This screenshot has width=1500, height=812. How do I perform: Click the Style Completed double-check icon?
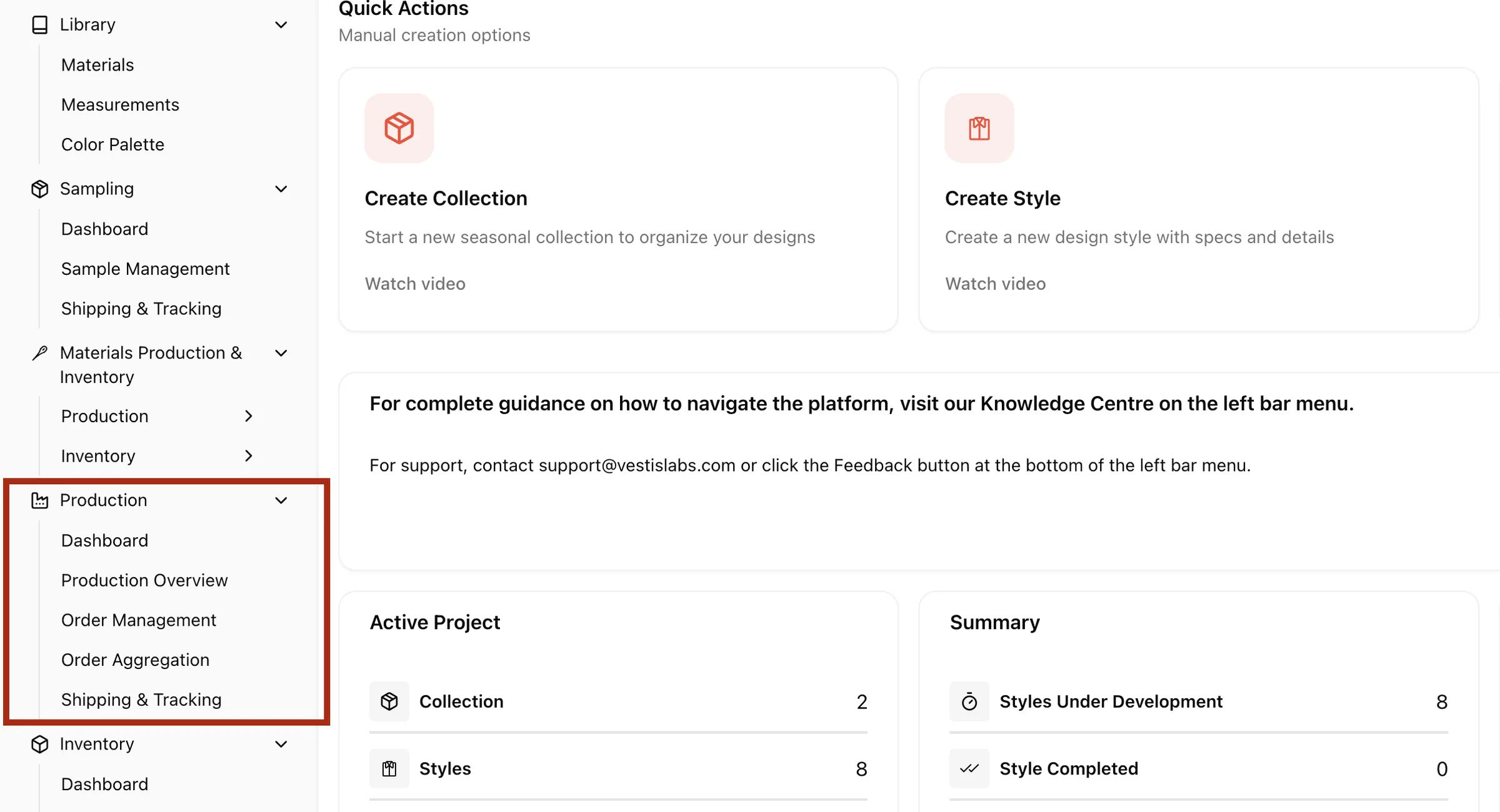[x=969, y=768]
